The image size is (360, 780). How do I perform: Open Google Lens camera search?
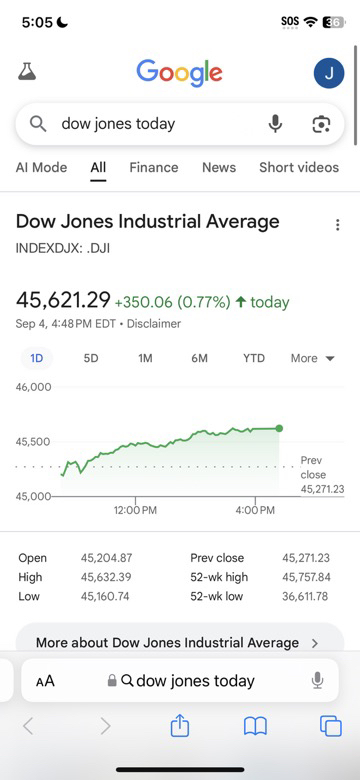click(321, 124)
